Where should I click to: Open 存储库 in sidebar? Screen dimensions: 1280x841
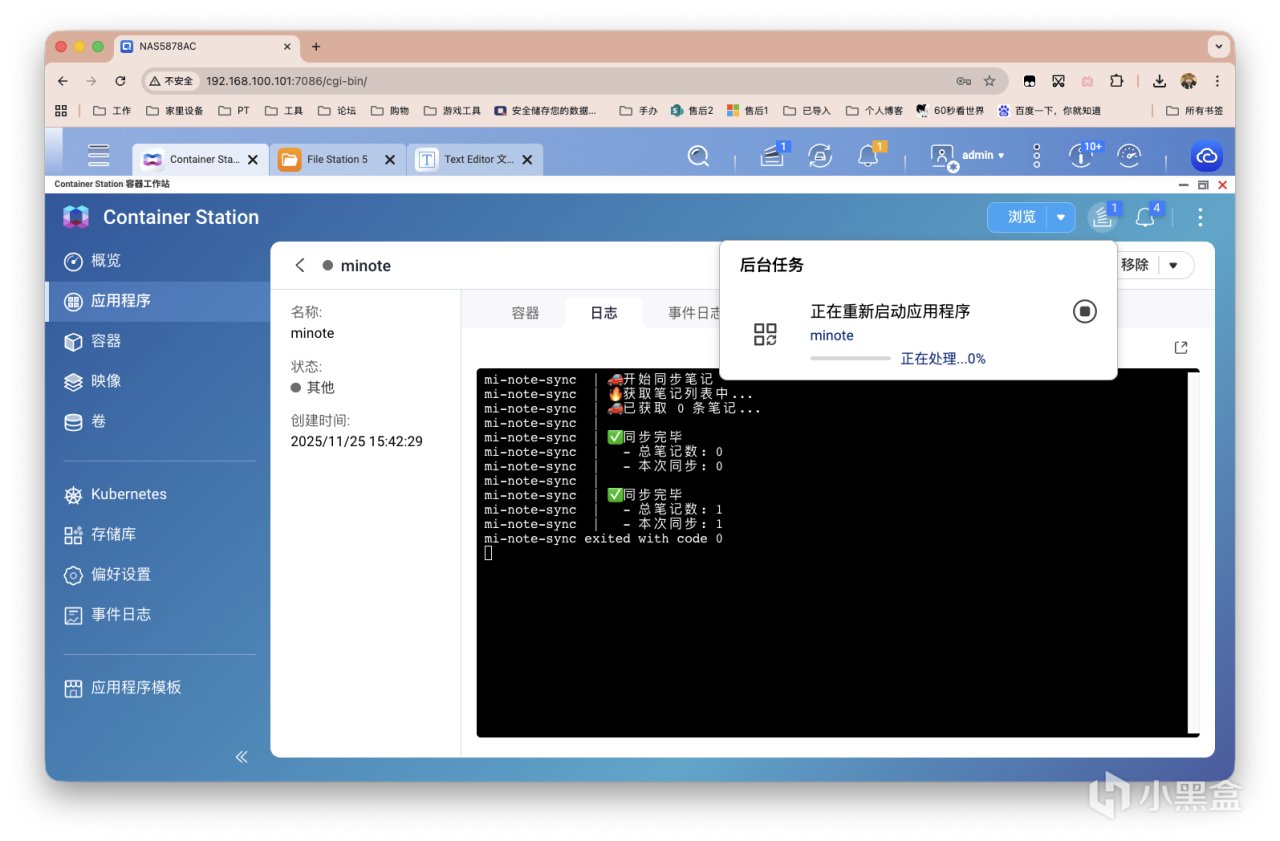pyautogui.click(x=158, y=534)
